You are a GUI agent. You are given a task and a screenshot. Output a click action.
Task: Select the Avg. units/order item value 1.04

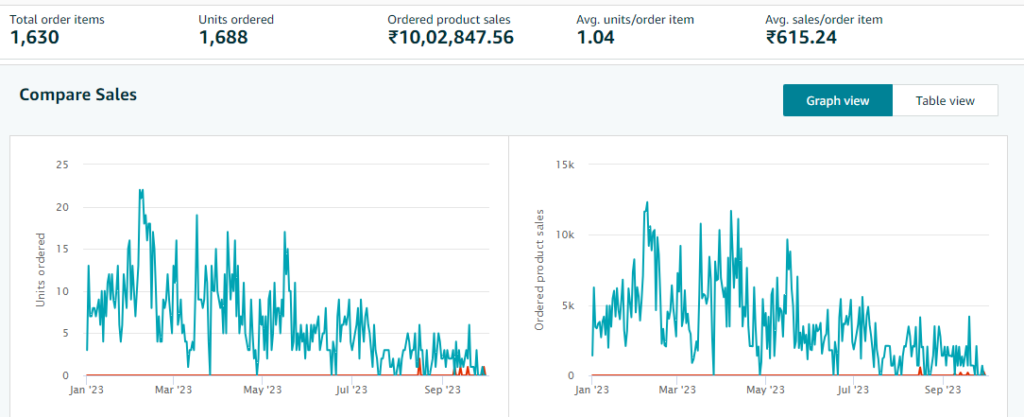tap(595, 38)
